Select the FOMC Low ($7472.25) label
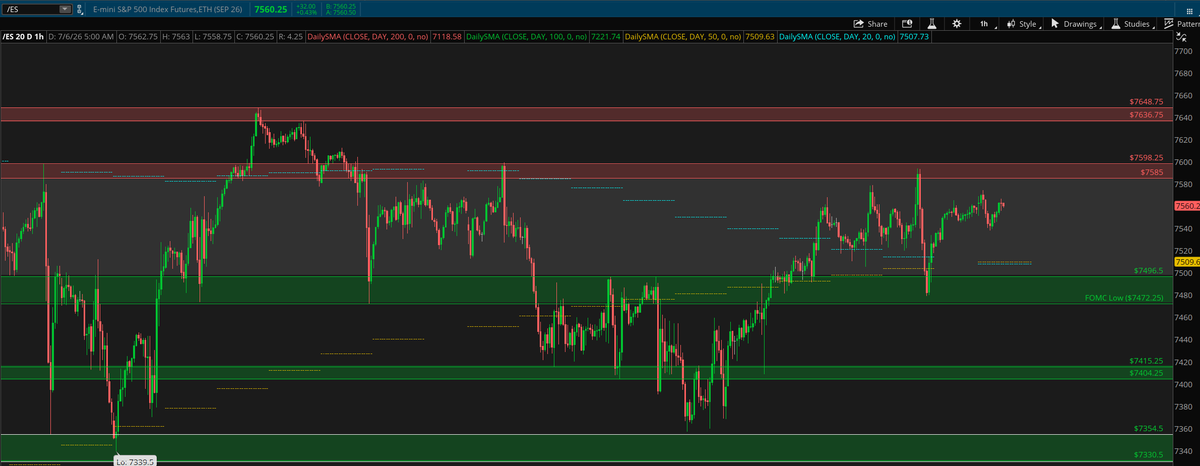The width and height of the screenshot is (1200, 466). point(1124,298)
